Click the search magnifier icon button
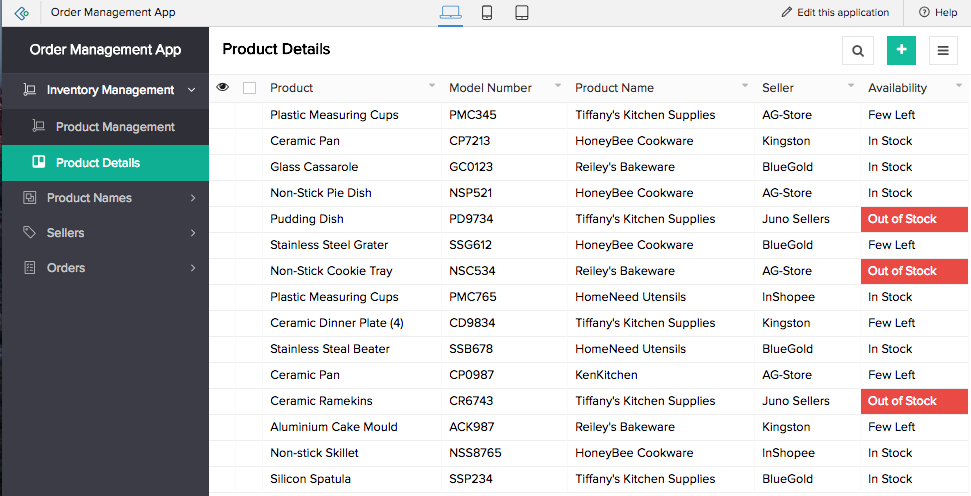 (x=858, y=50)
